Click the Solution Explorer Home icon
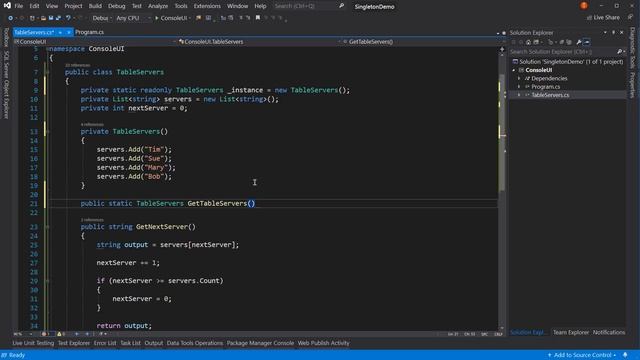This screenshot has height=360, width=640. click(x=528, y=42)
